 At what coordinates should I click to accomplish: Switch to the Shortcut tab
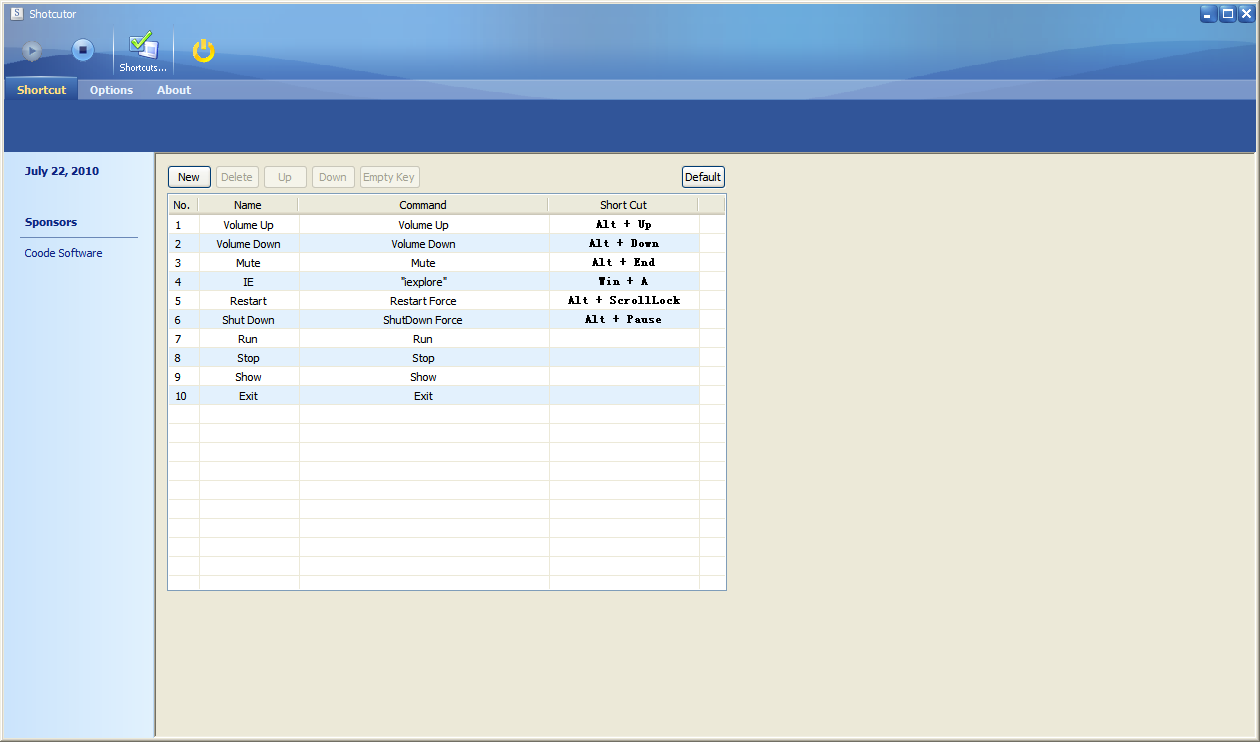(x=41, y=90)
